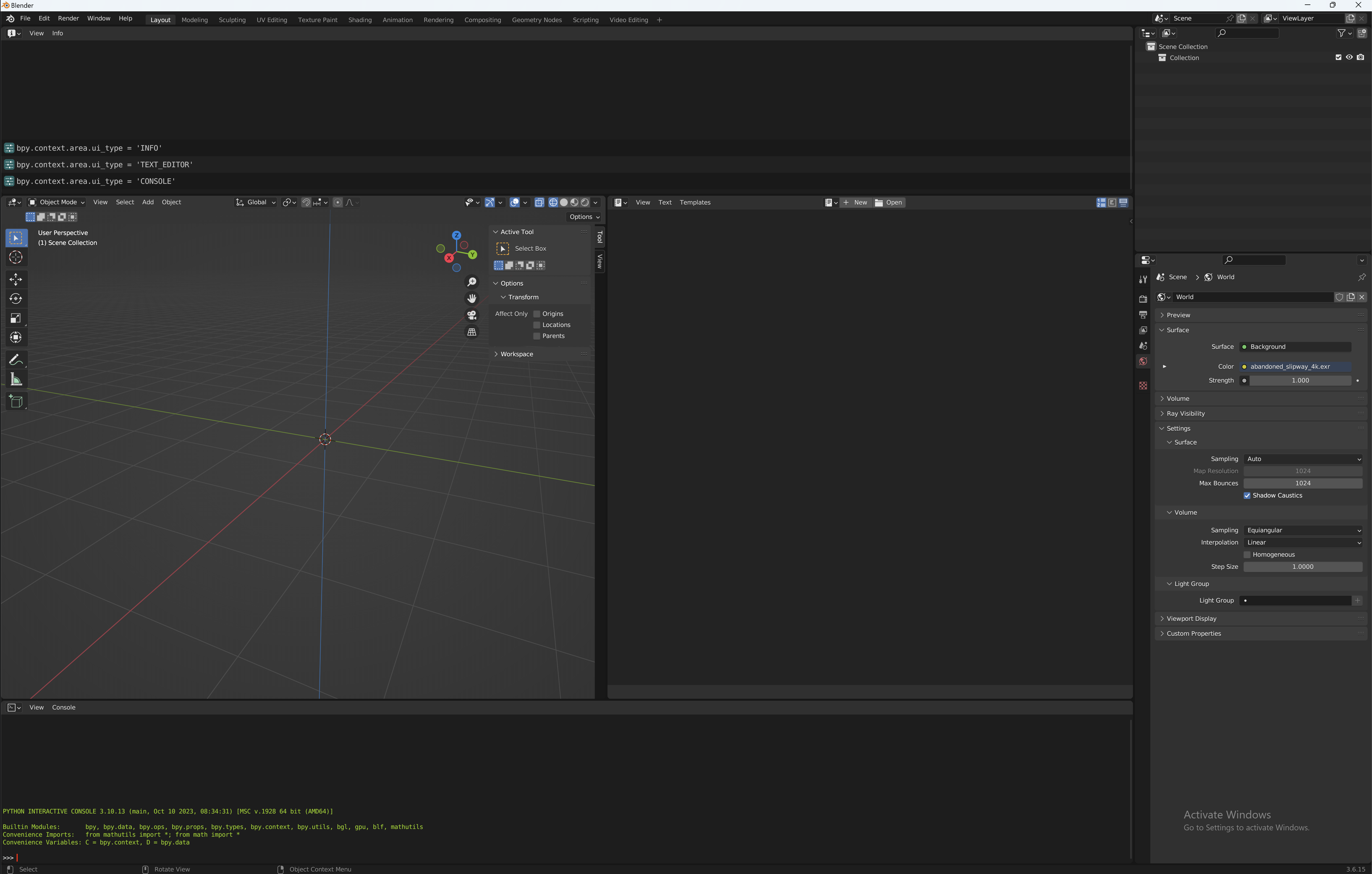
Task: Open the Output properties tab icon
Action: [x=1143, y=315]
